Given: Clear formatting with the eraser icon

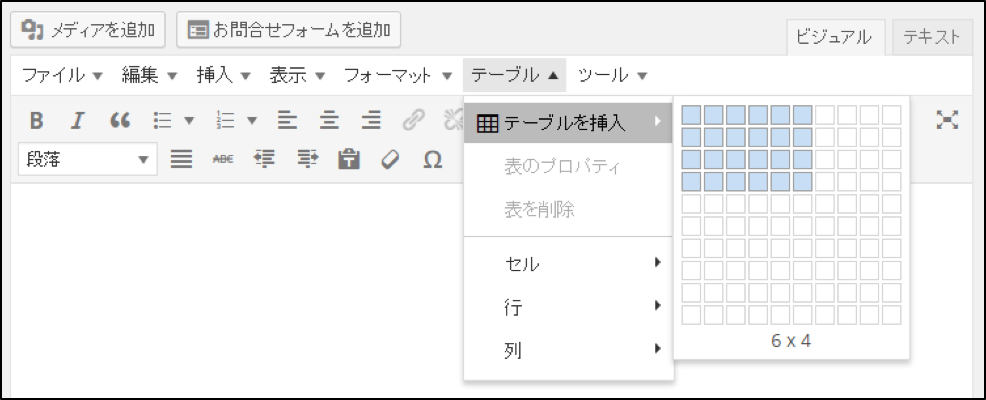Looking at the screenshot, I should click(x=390, y=159).
